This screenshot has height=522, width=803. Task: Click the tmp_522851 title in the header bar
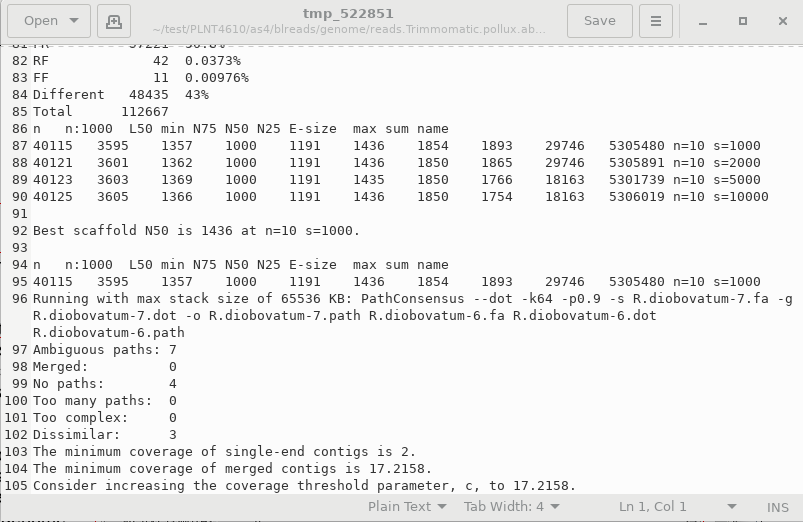348,14
